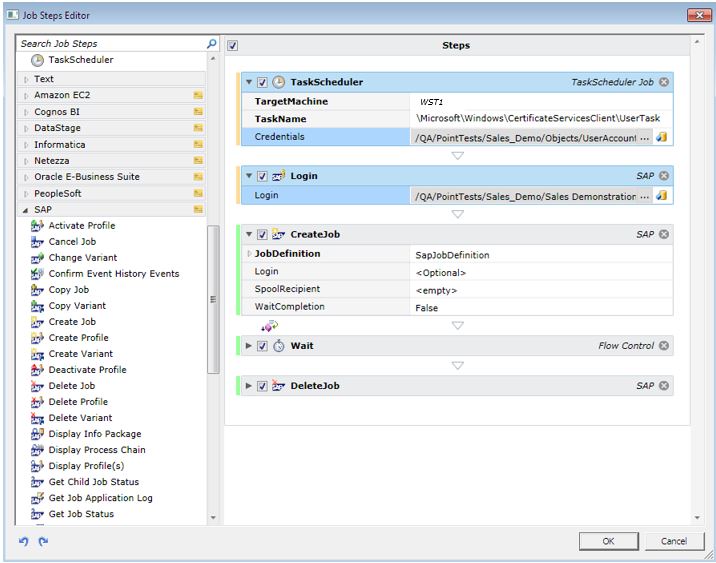Click the undo arrow icon at bottom left

[x=24, y=541]
